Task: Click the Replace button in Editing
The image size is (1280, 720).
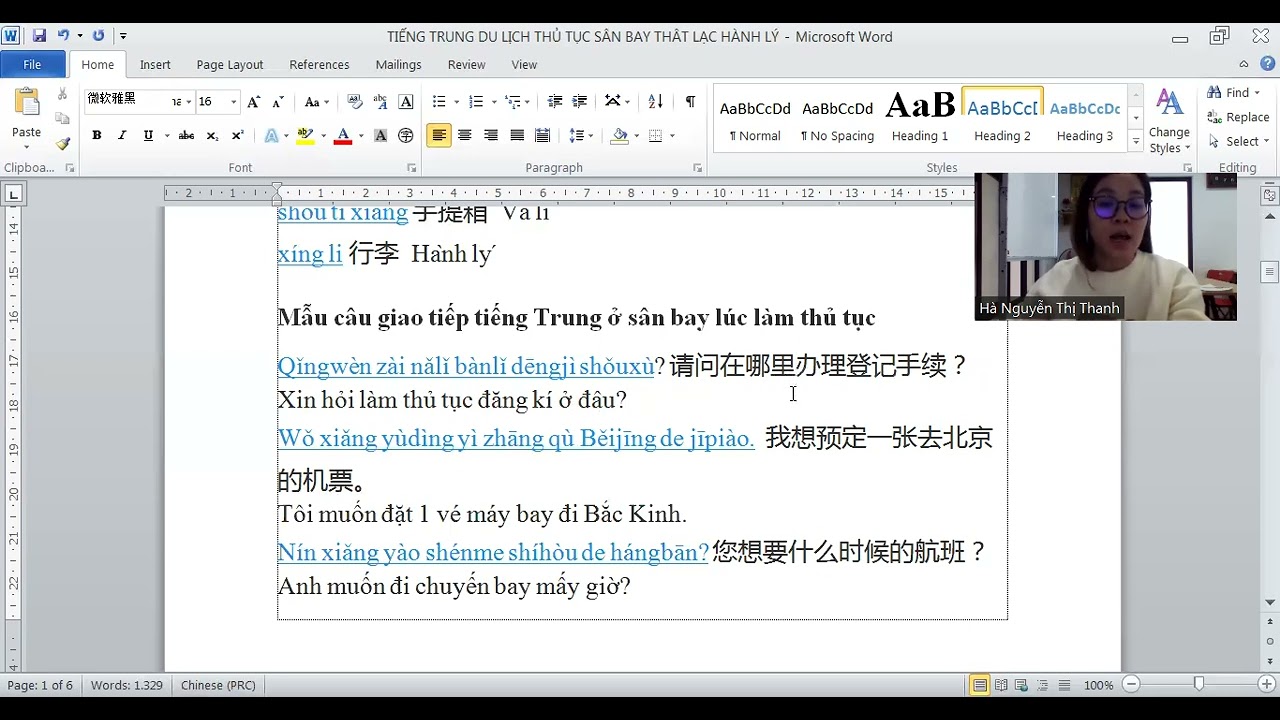Action: tap(1238, 117)
